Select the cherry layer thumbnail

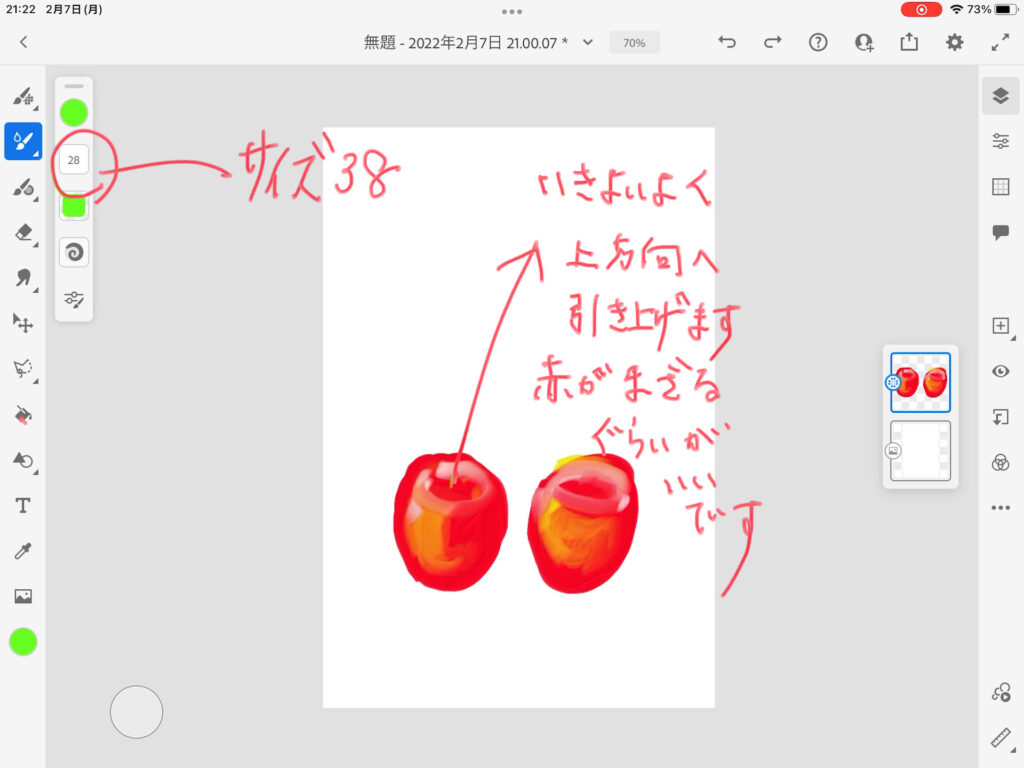[x=920, y=382]
